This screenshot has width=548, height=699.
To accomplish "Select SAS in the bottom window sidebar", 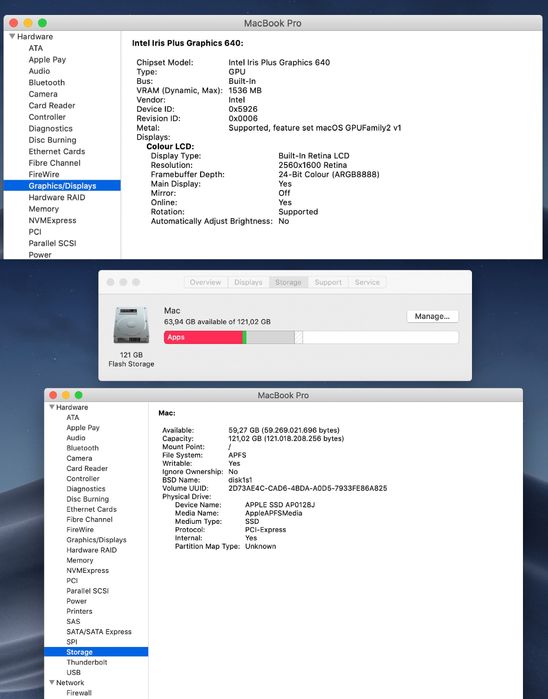I will (x=73, y=621).
